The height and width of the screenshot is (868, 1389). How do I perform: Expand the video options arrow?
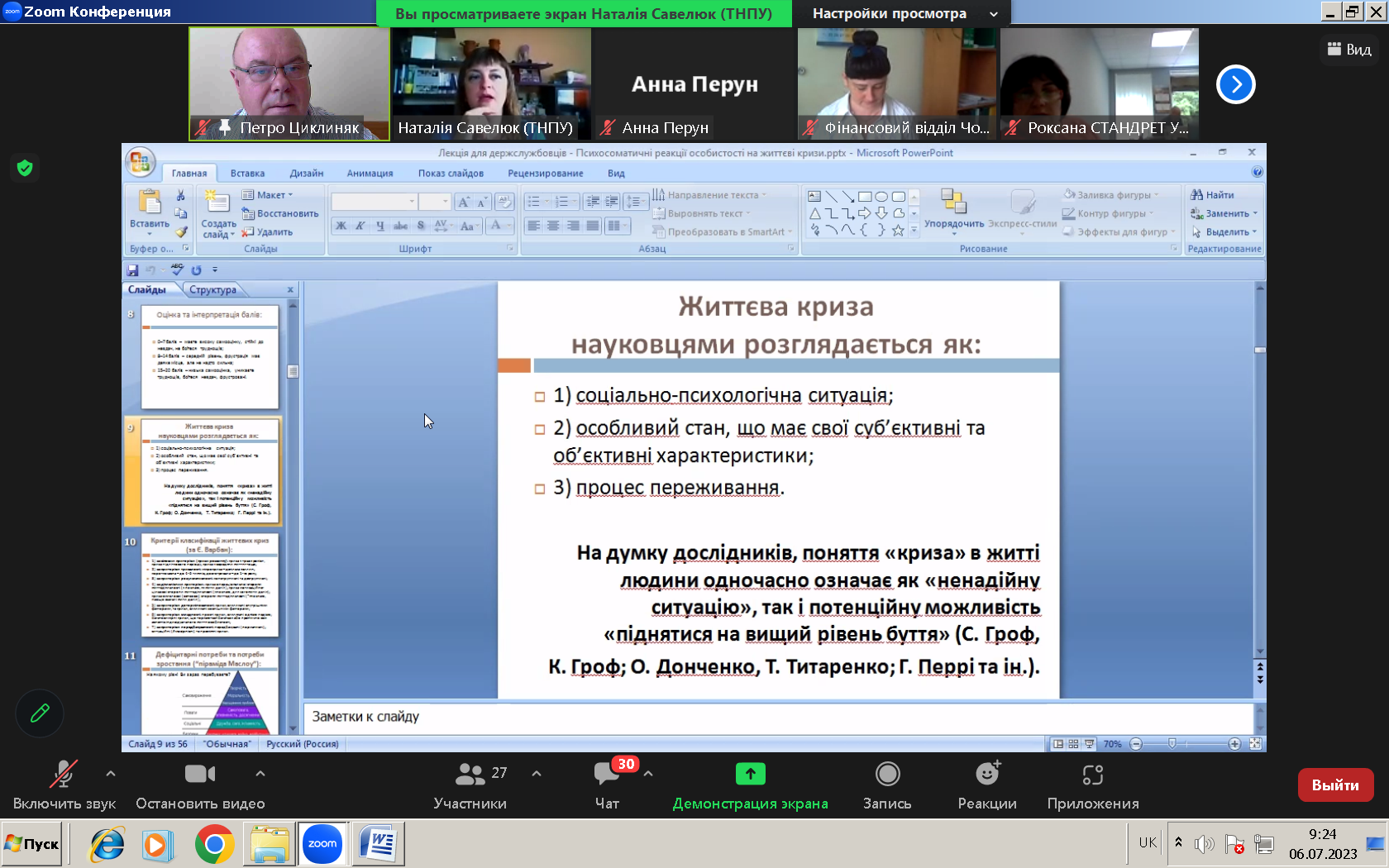(260, 774)
